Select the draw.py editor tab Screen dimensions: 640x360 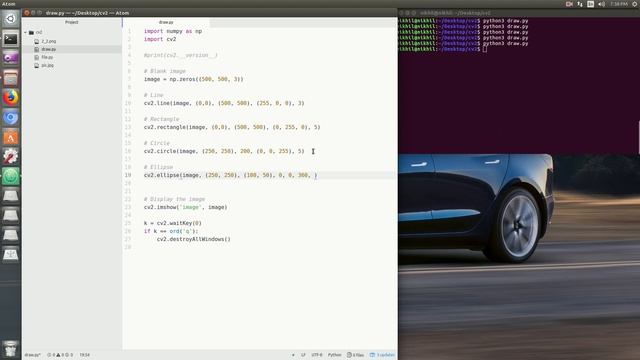tap(166, 22)
